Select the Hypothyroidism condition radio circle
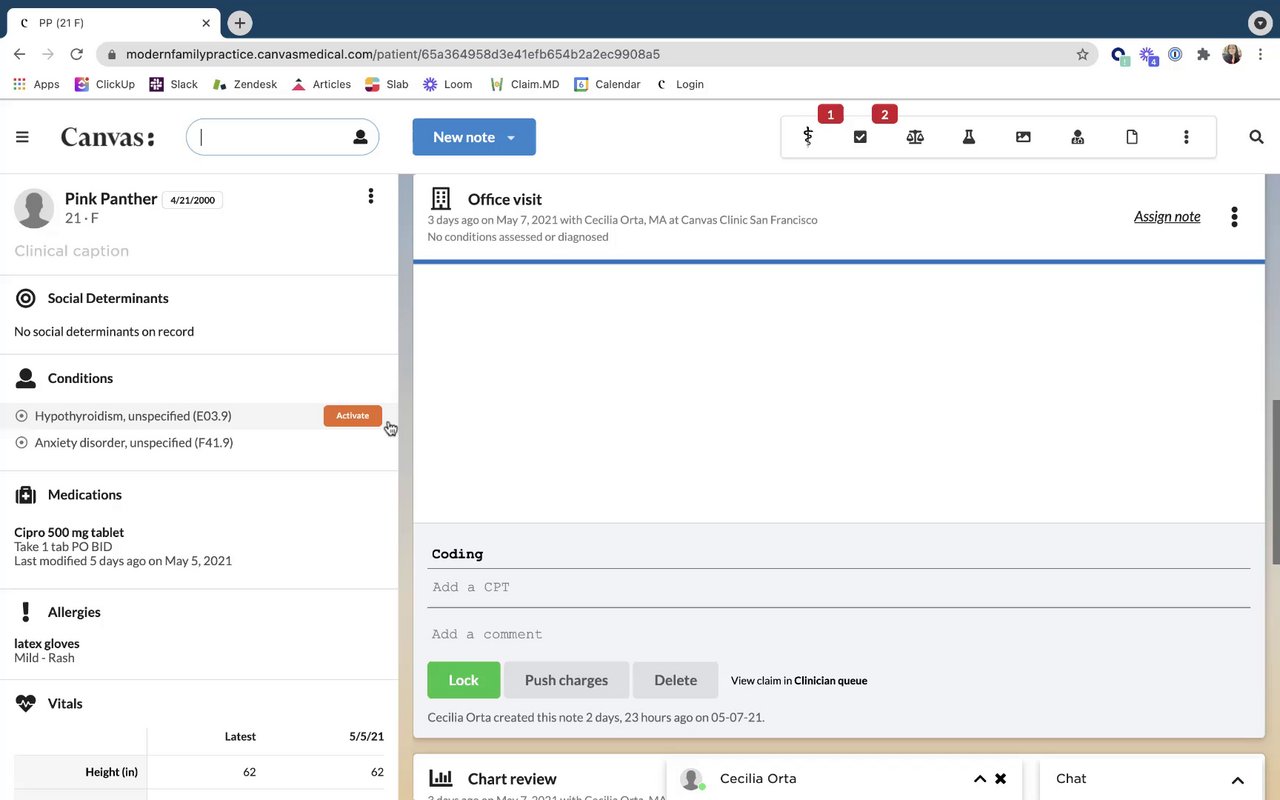Image resolution: width=1280 pixels, height=800 pixels. point(22,416)
